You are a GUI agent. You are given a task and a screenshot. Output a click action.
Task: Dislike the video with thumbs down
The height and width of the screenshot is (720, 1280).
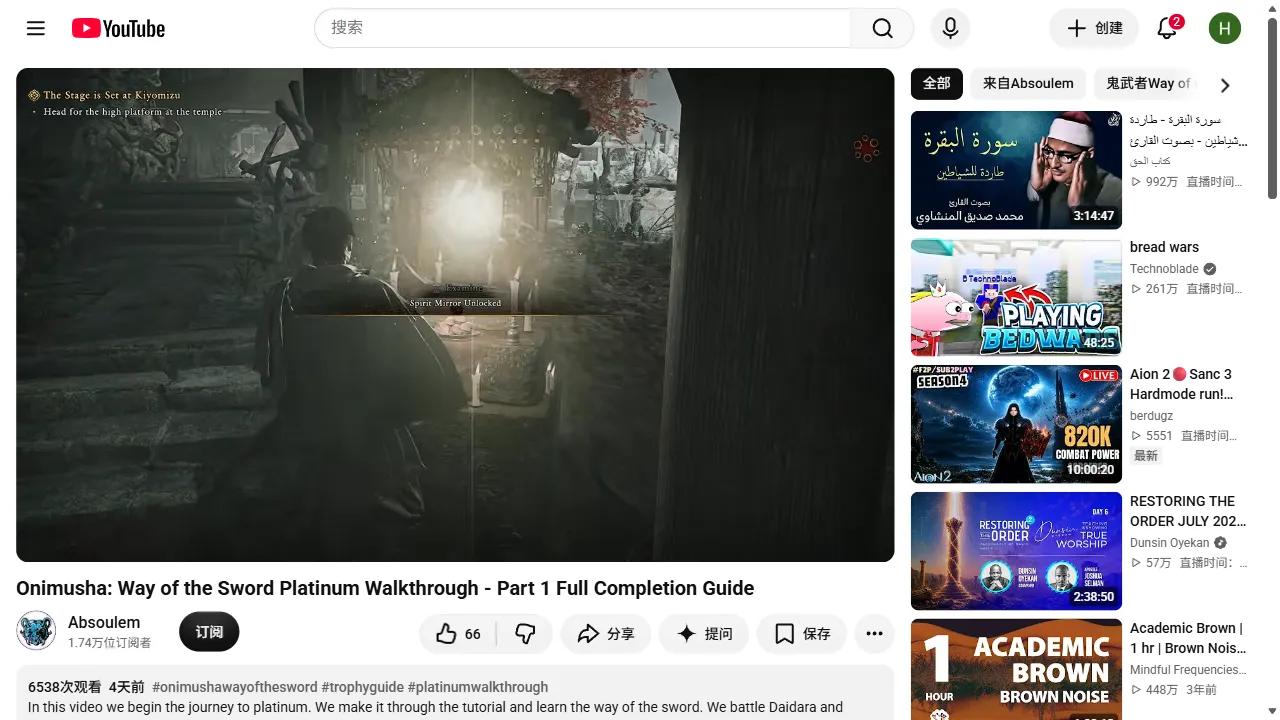525,633
